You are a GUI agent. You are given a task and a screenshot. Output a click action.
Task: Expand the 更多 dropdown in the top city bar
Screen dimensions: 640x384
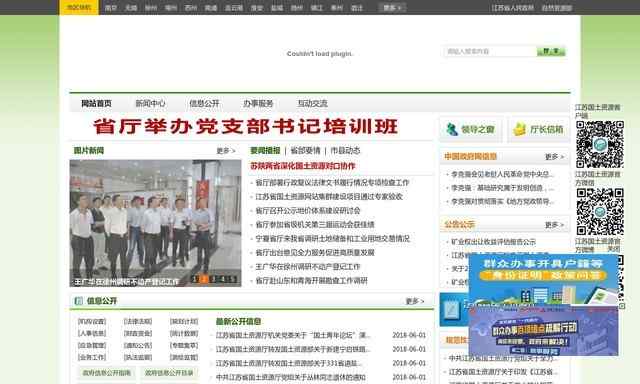tap(392, 7)
